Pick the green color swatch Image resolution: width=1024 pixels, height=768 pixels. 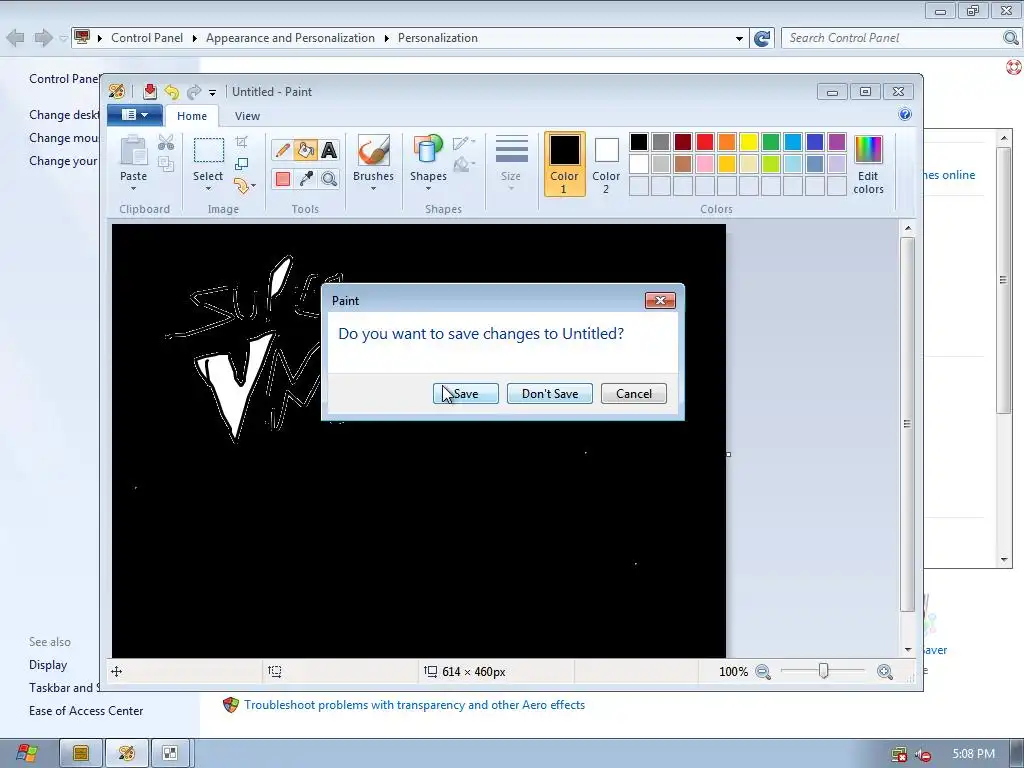(771, 142)
